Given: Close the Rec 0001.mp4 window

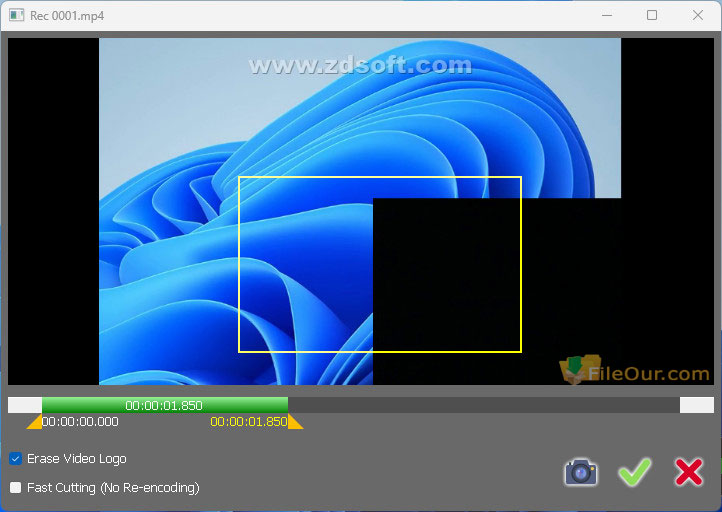Looking at the screenshot, I should (x=698, y=15).
